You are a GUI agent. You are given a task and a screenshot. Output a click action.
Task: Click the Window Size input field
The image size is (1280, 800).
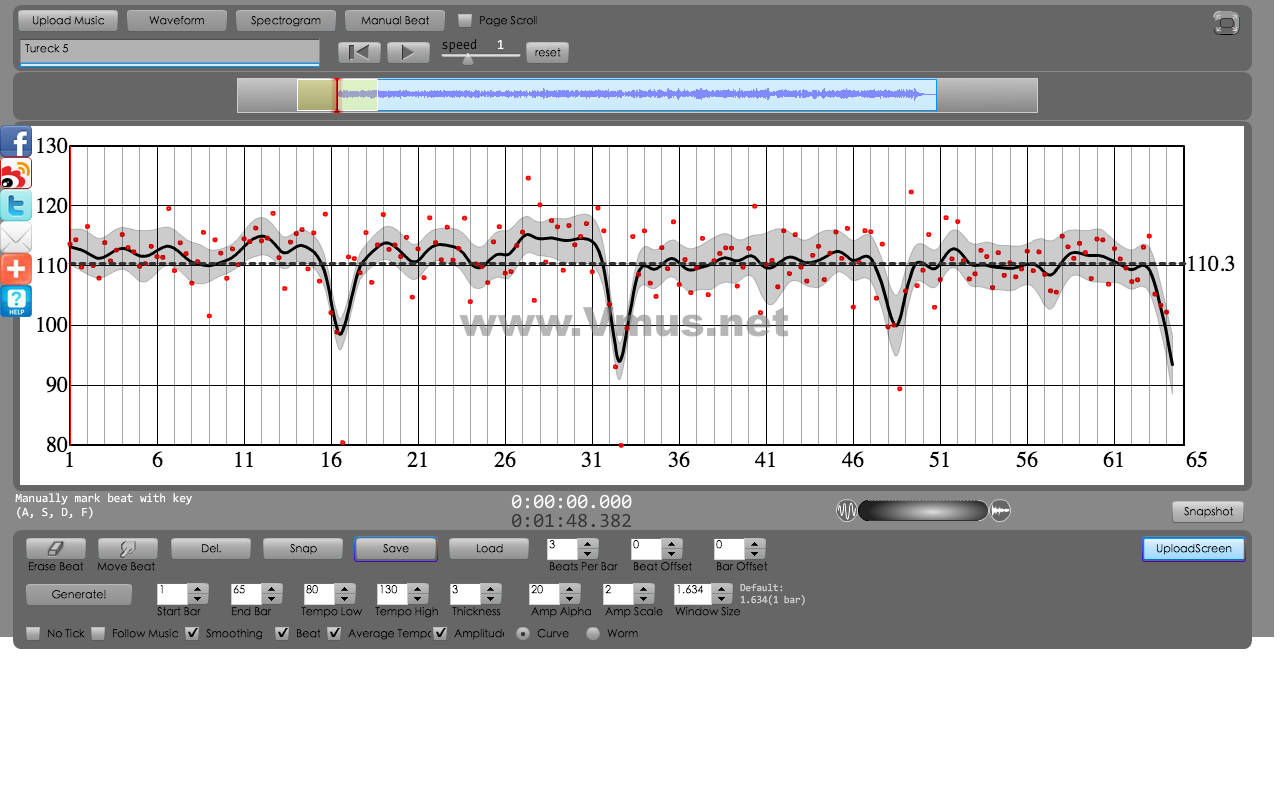click(x=694, y=594)
